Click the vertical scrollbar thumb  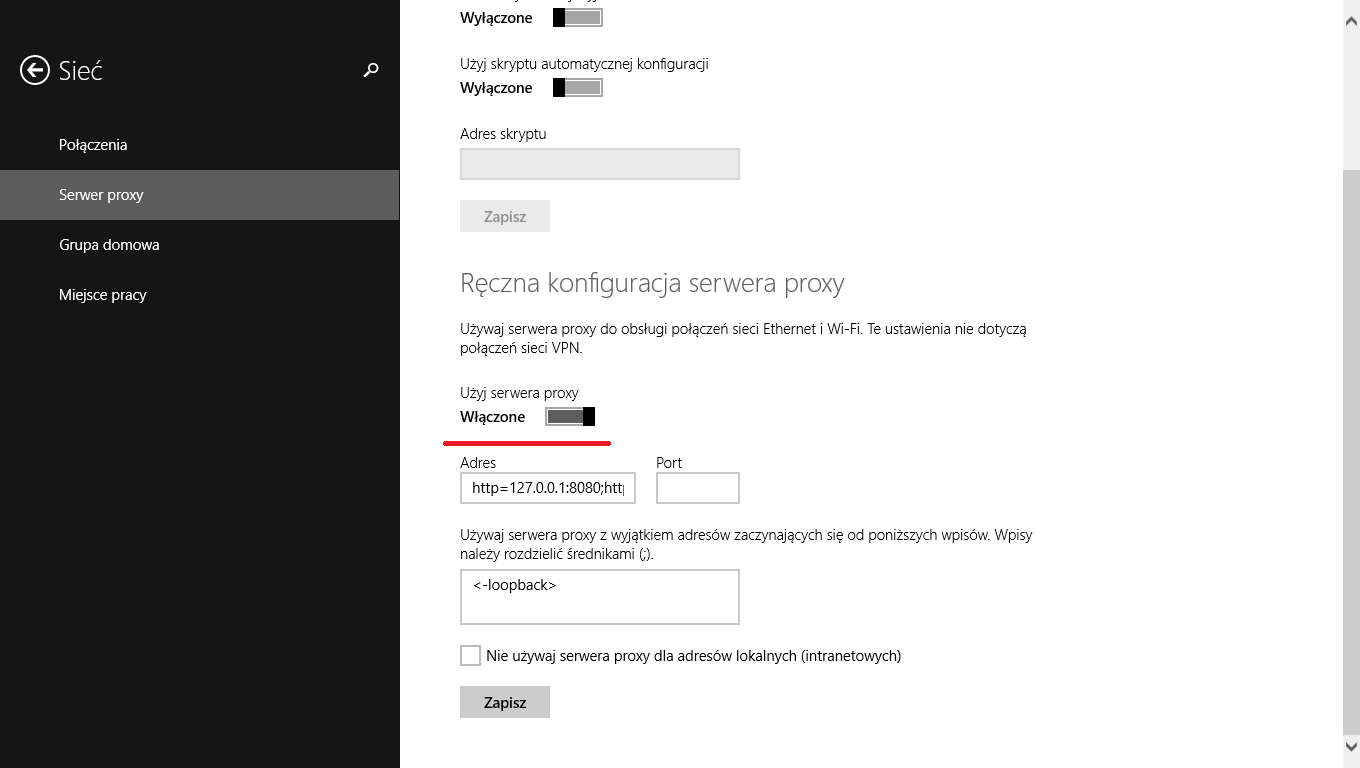1351,450
